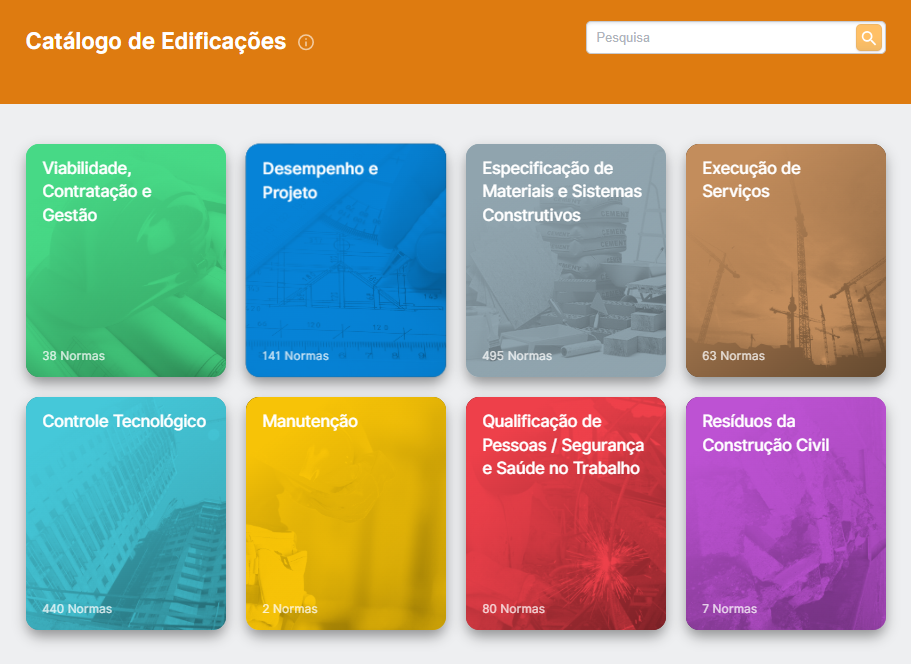Viewport: 911px width, 664px height.
Task: Click the '2 Normas' count label
Action: 290,609
